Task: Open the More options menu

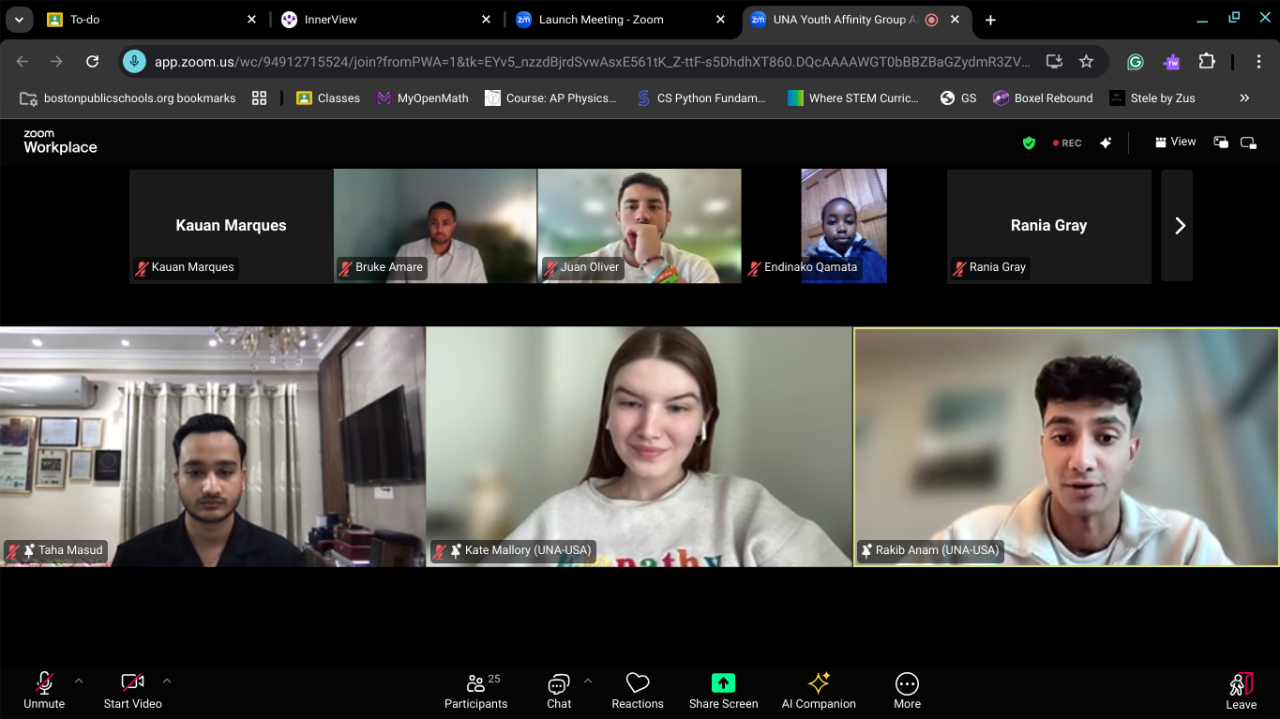Action: [x=907, y=690]
